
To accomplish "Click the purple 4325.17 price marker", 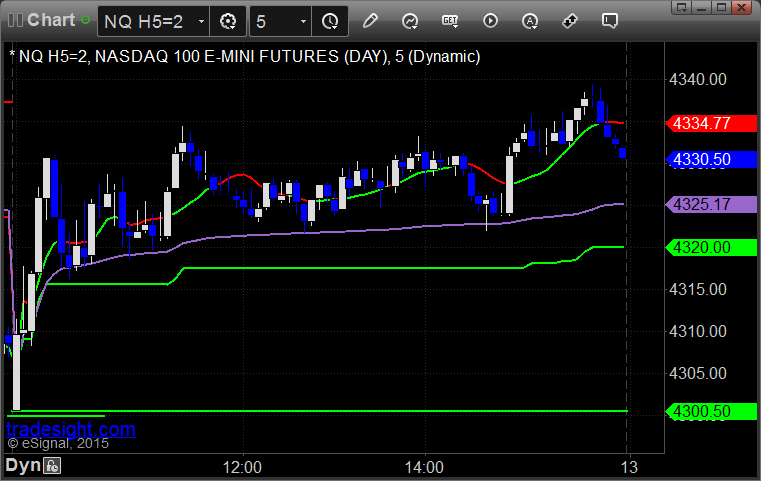I will coord(711,204).
